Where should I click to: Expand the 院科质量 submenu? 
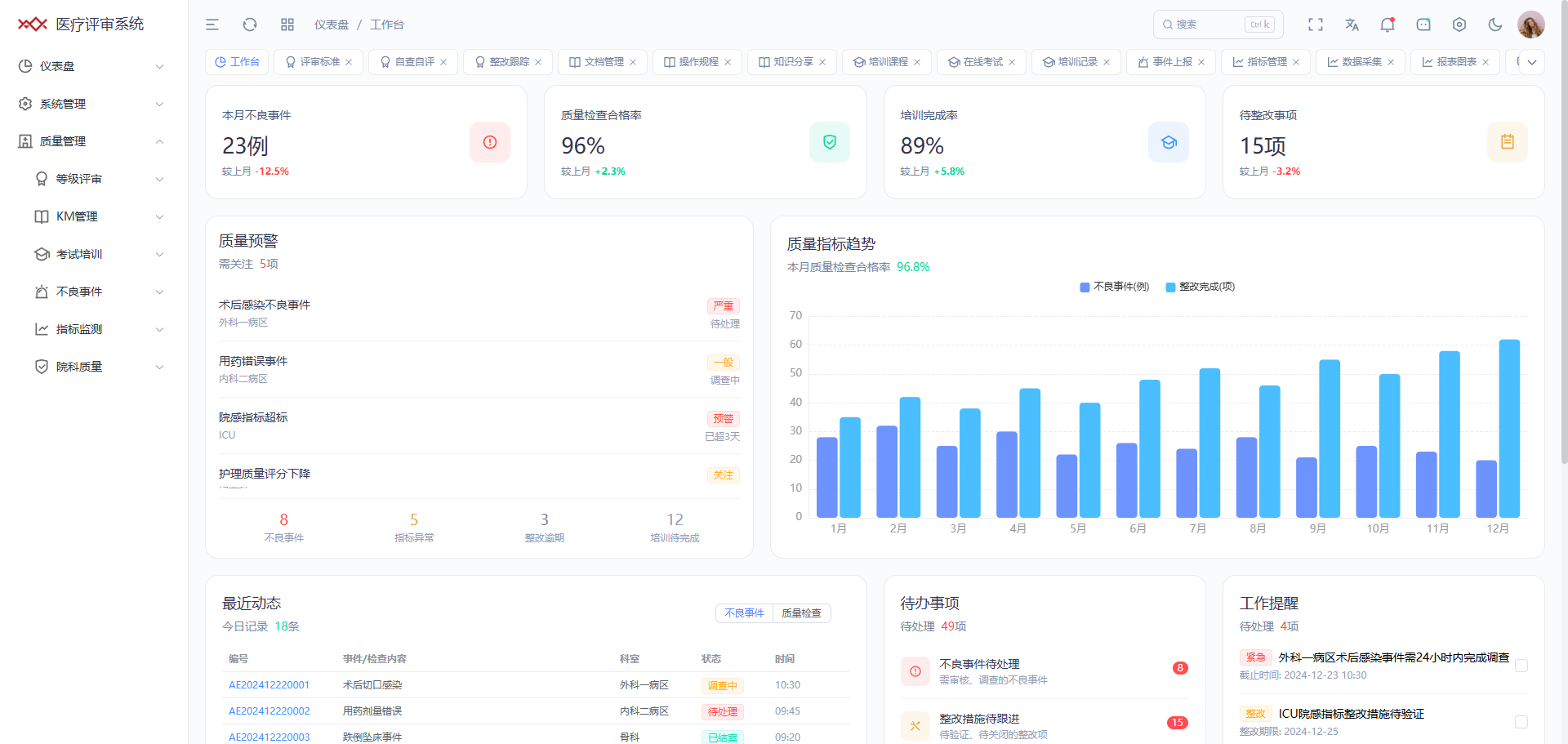[94, 367]
